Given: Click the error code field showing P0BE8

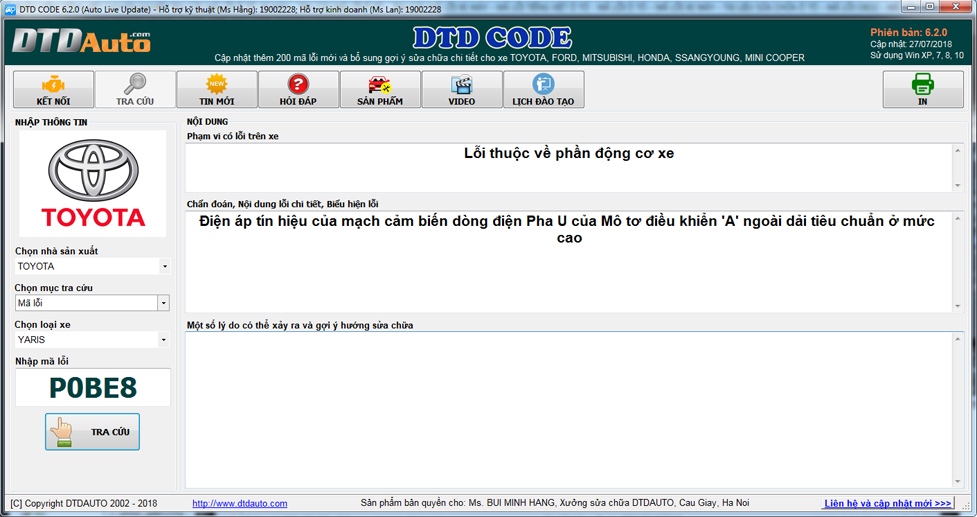Looking at the screenshot, I should 93,387.
